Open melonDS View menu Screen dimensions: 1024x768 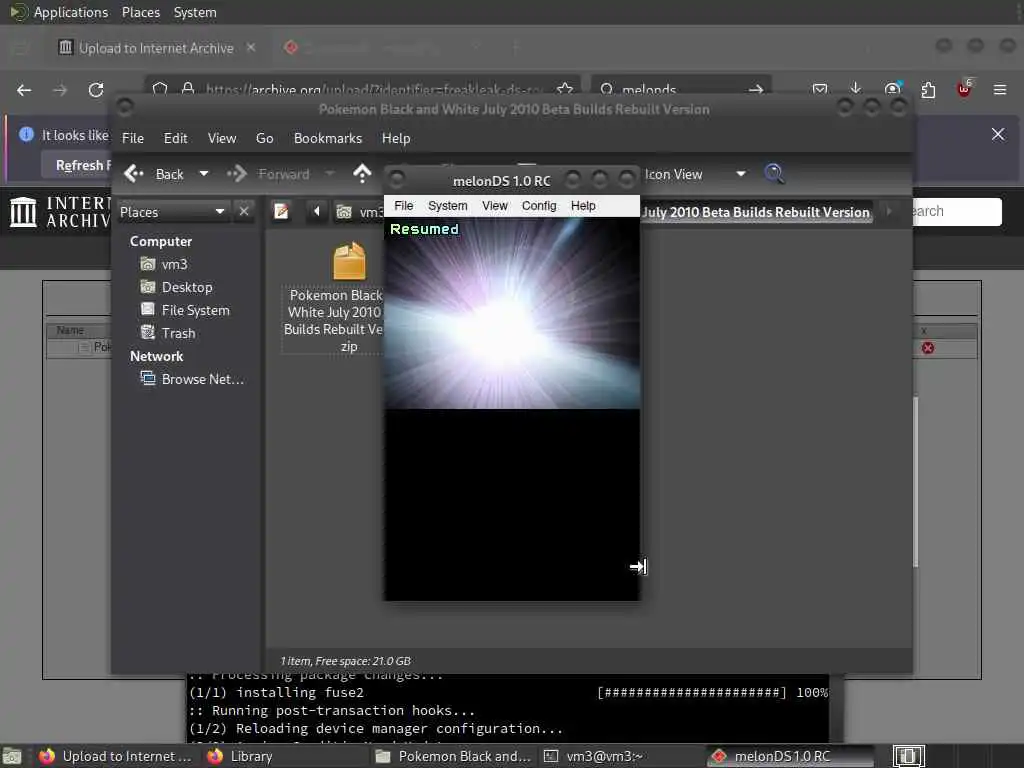point(494,206)
